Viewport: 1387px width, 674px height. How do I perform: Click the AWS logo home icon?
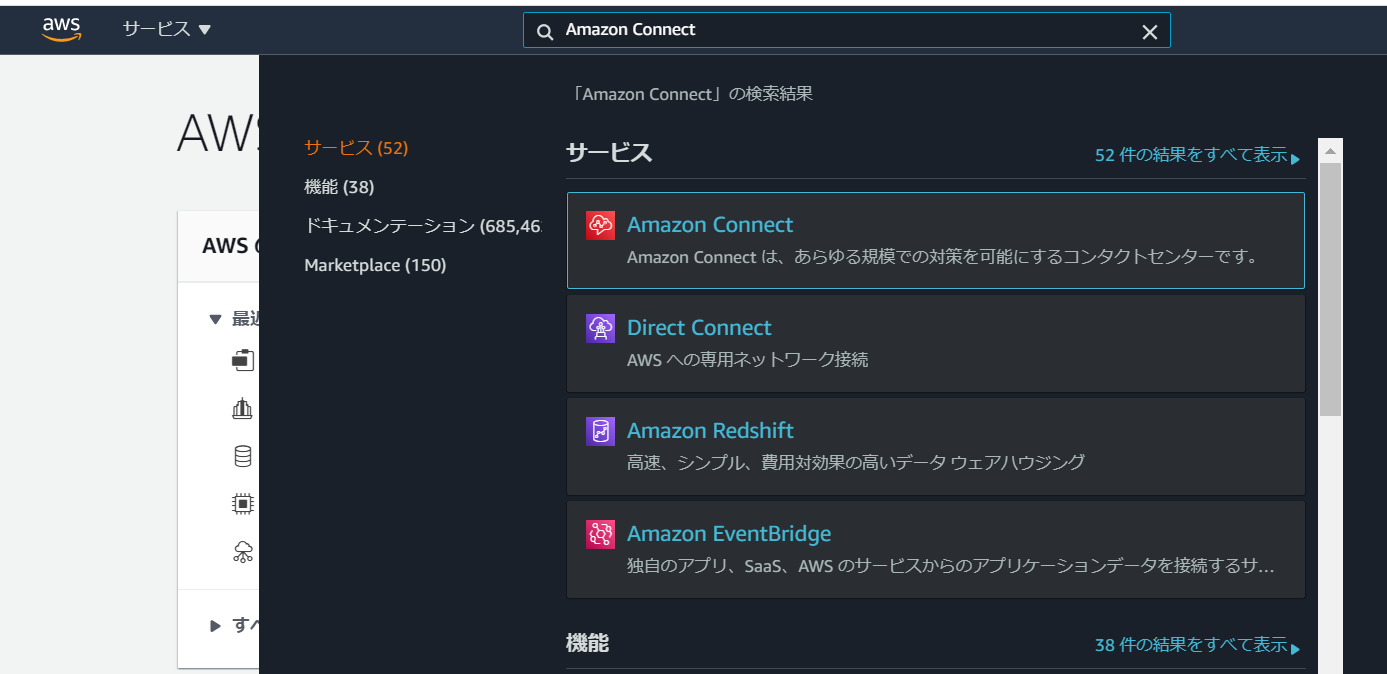click(x=61, y=30)
